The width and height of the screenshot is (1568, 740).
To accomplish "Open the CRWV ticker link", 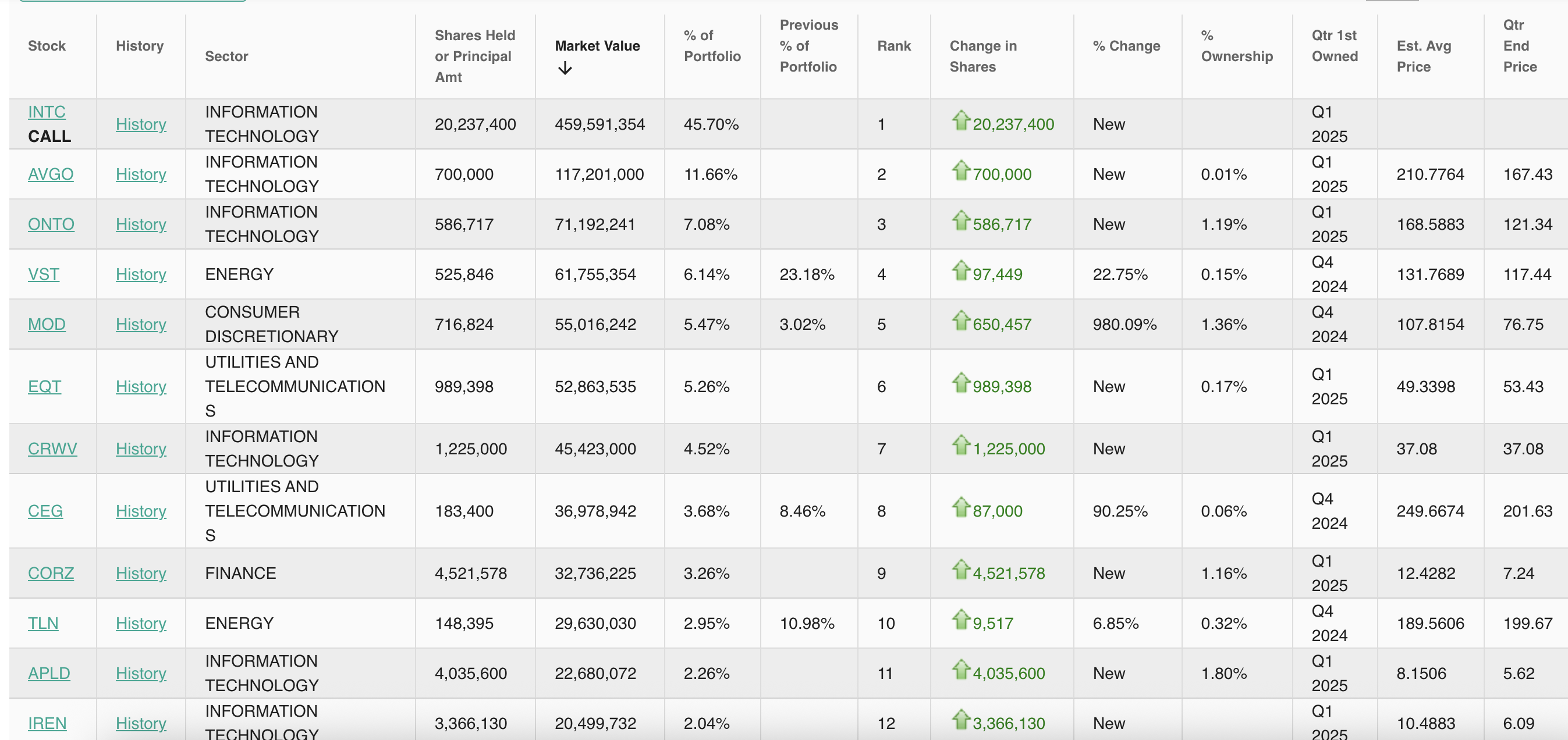I will pyautogui.click(x=52, y=449).
